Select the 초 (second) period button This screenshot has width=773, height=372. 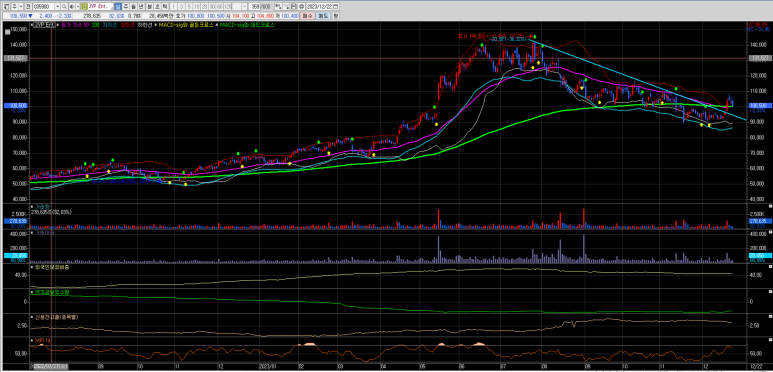(157, 6)
